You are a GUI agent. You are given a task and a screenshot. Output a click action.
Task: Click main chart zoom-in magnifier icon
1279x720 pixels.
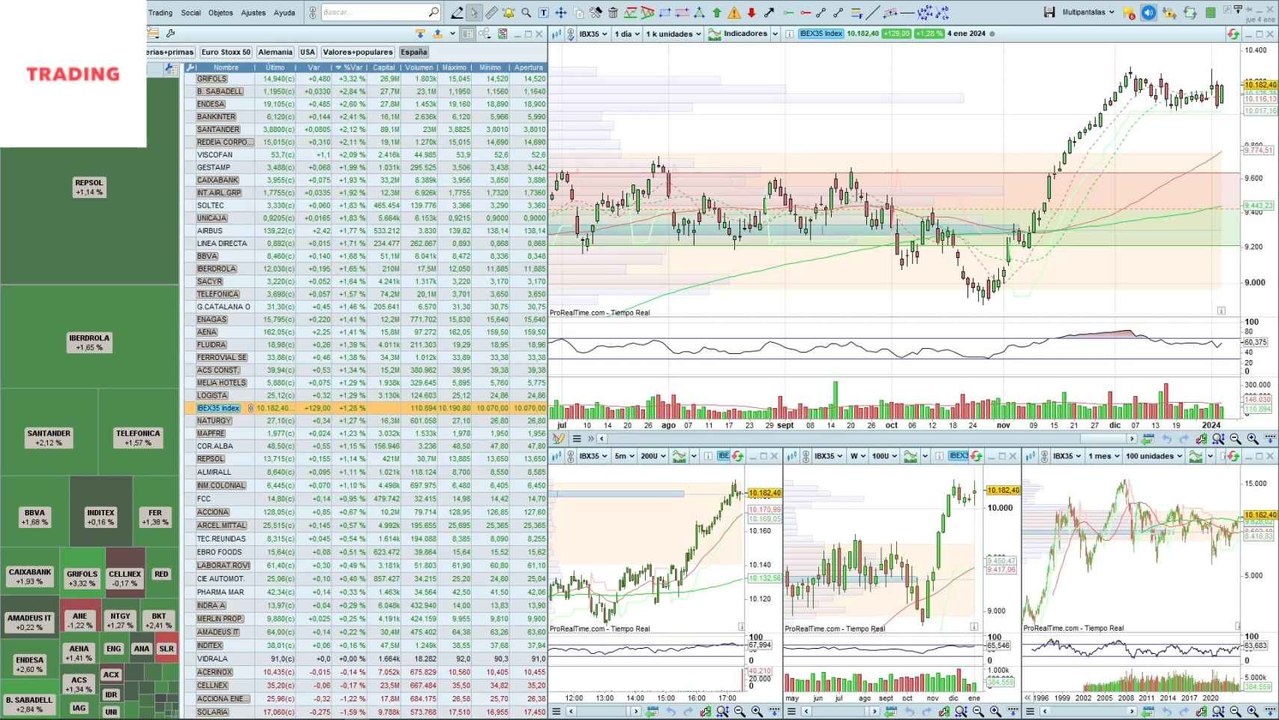[1253, 439]
